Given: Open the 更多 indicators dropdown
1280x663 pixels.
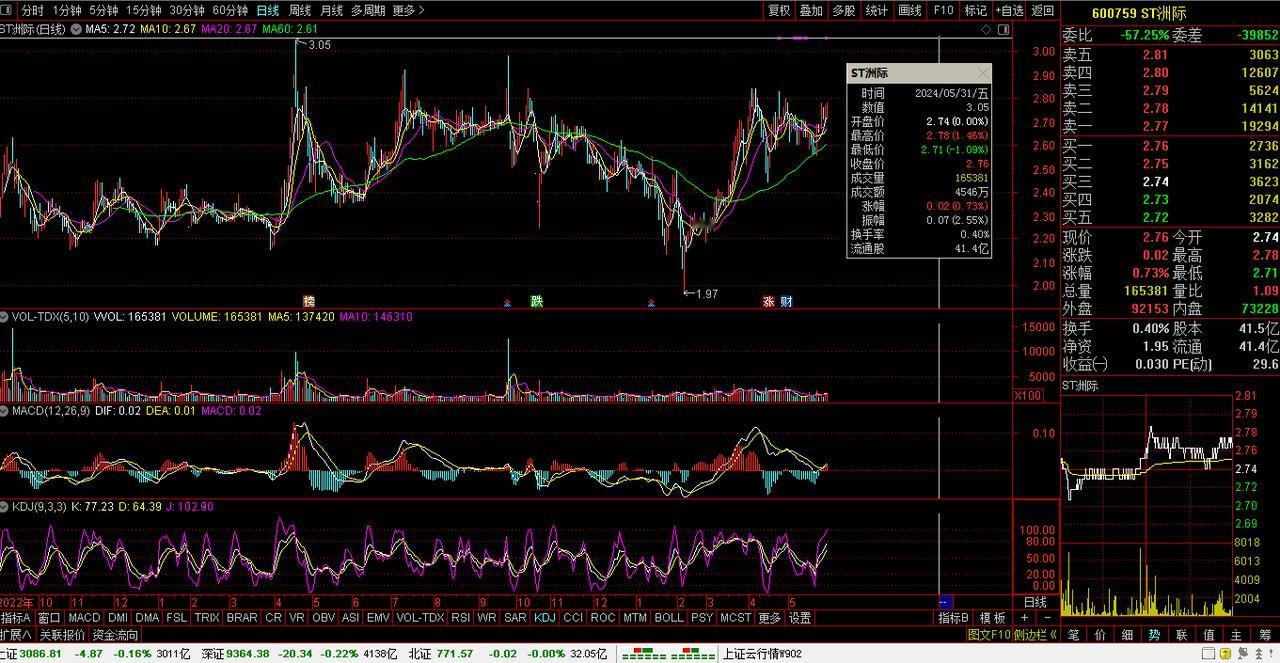Looking at the screenshot, I should [x=769, y=618].
